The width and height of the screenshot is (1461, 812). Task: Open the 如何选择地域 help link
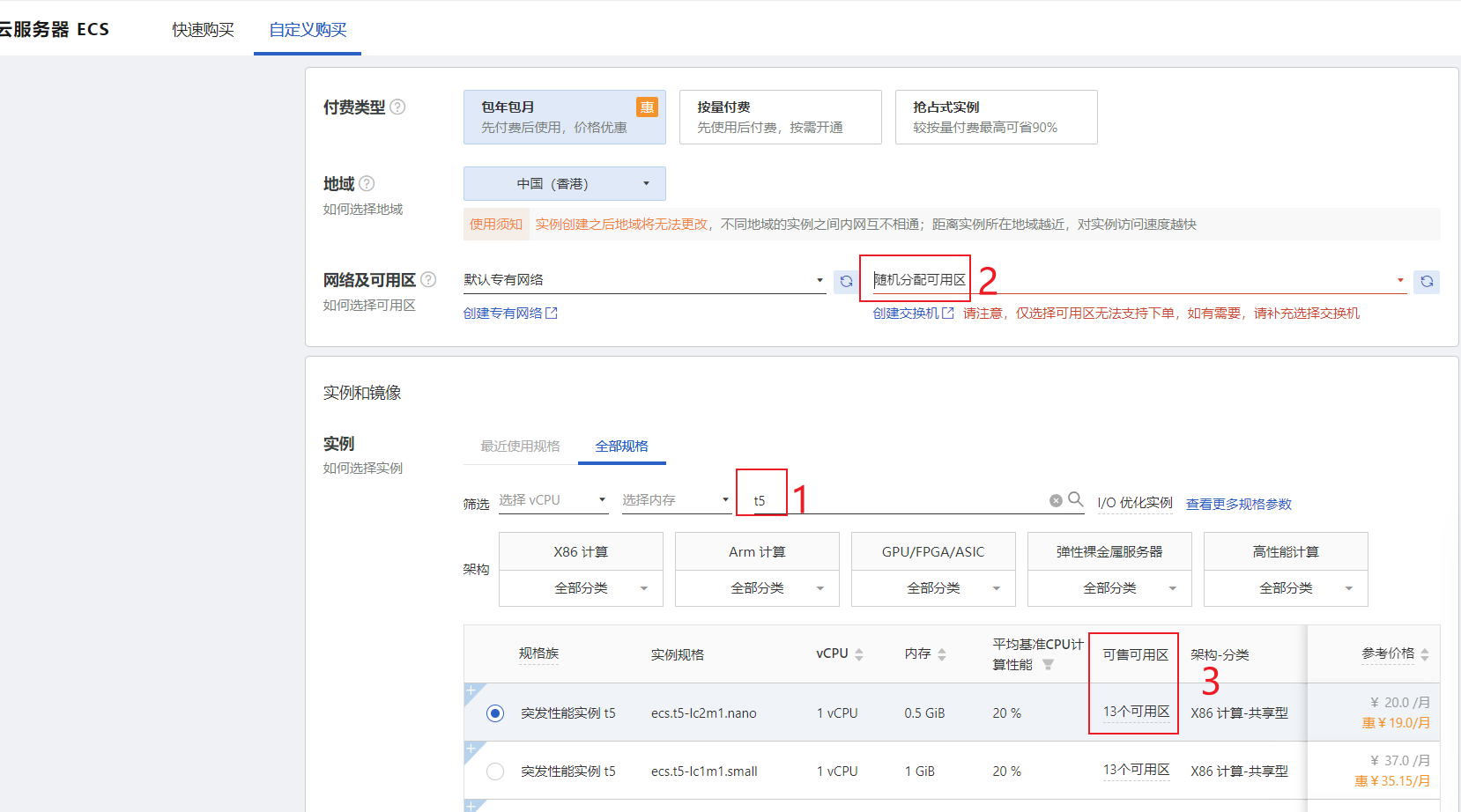pos(363,210)
